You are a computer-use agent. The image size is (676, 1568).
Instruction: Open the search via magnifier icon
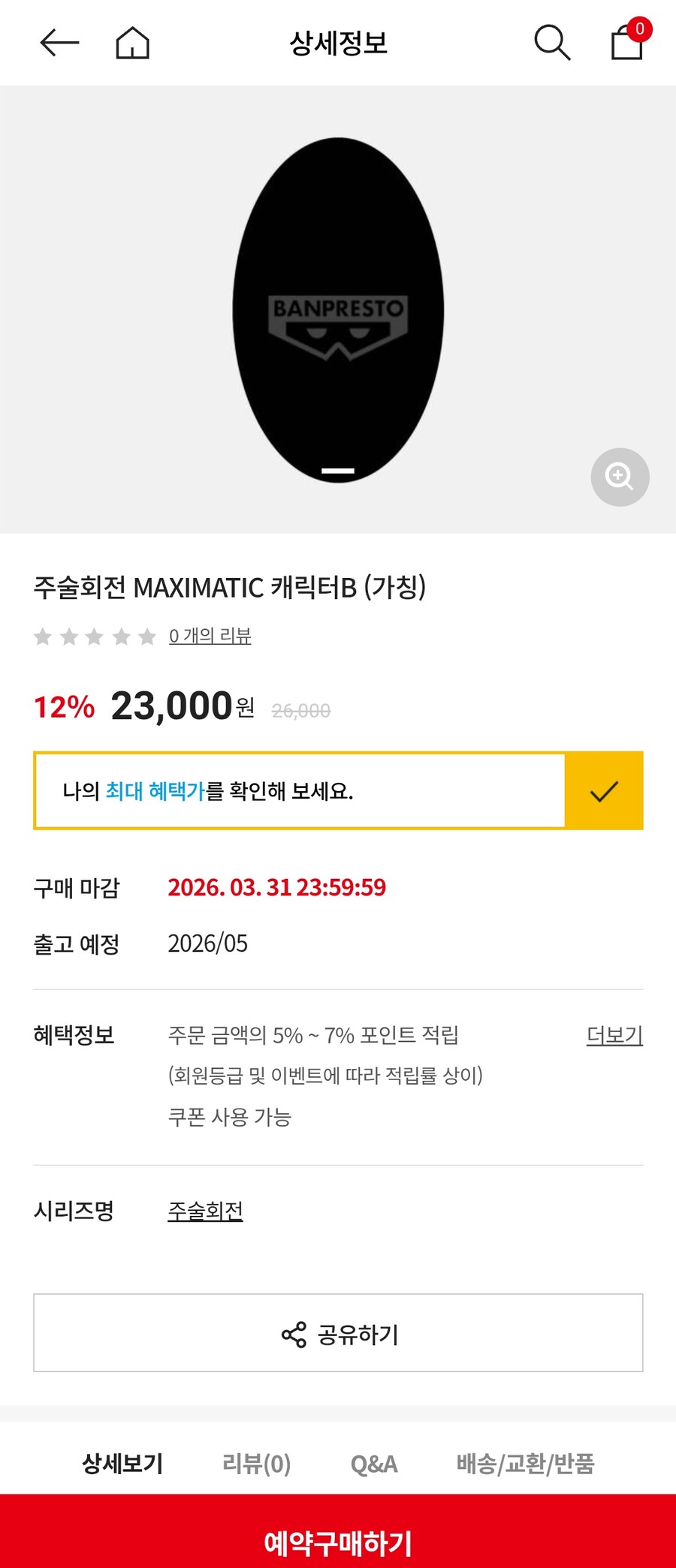[x=553, y=43]
